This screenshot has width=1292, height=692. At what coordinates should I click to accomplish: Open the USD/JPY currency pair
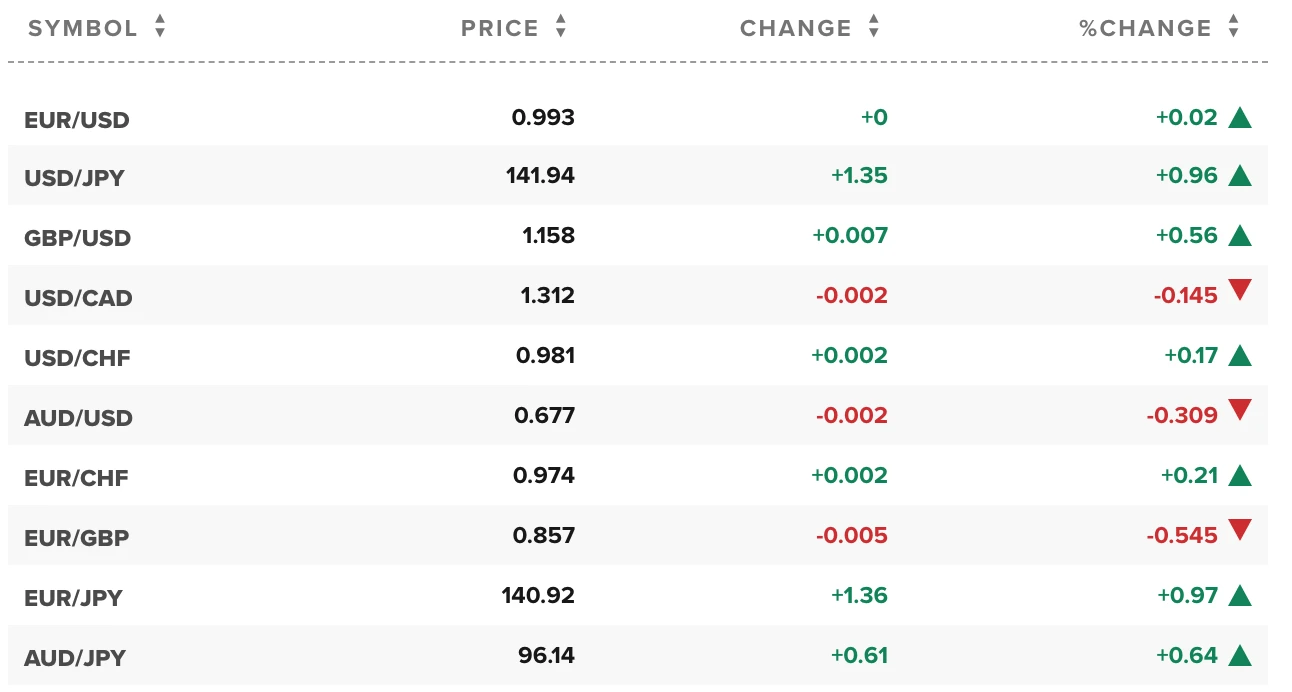76,179
